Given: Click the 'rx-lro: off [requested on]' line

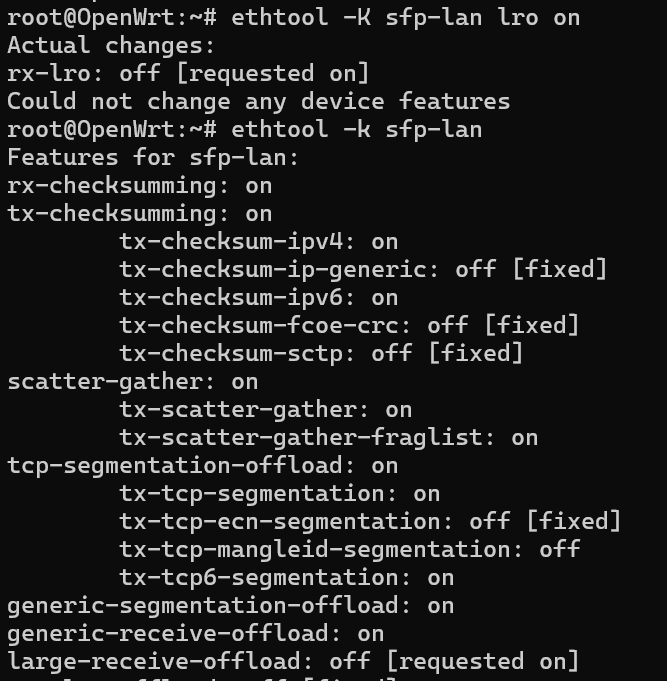Looking at the screenshot, I should (x=188, y=73).
